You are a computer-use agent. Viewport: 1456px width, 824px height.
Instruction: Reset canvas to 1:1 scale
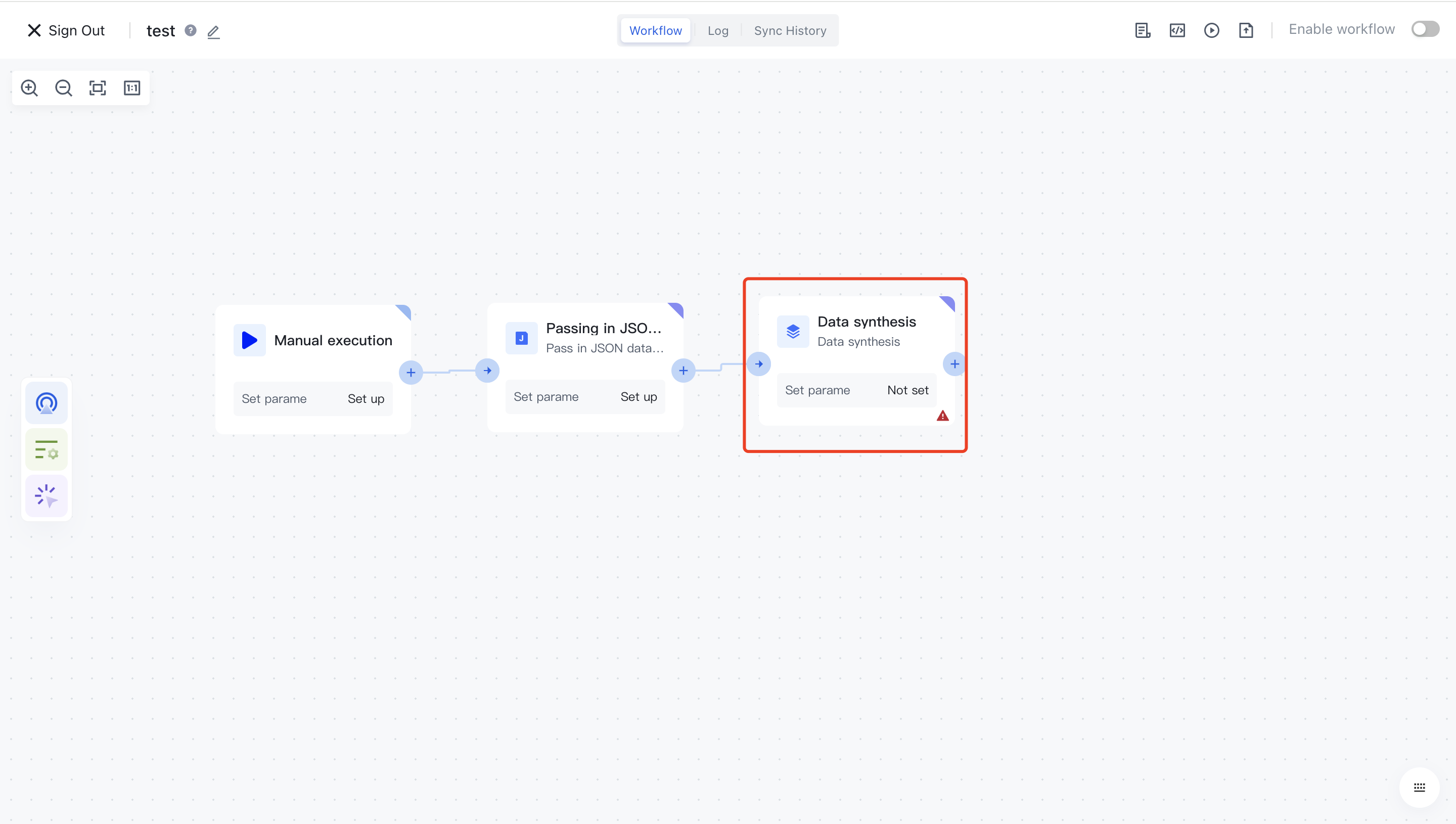tap(132, 88)
